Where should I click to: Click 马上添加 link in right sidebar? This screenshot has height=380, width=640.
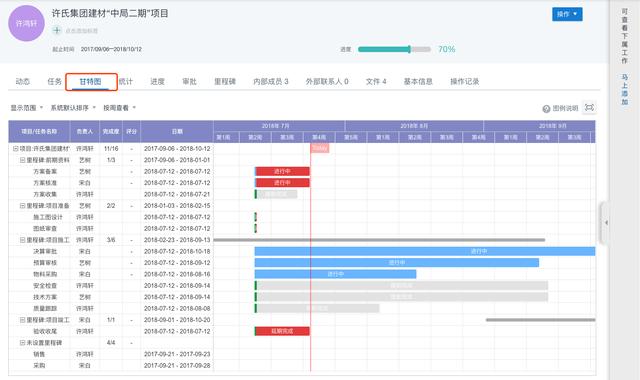coord(624,89)
